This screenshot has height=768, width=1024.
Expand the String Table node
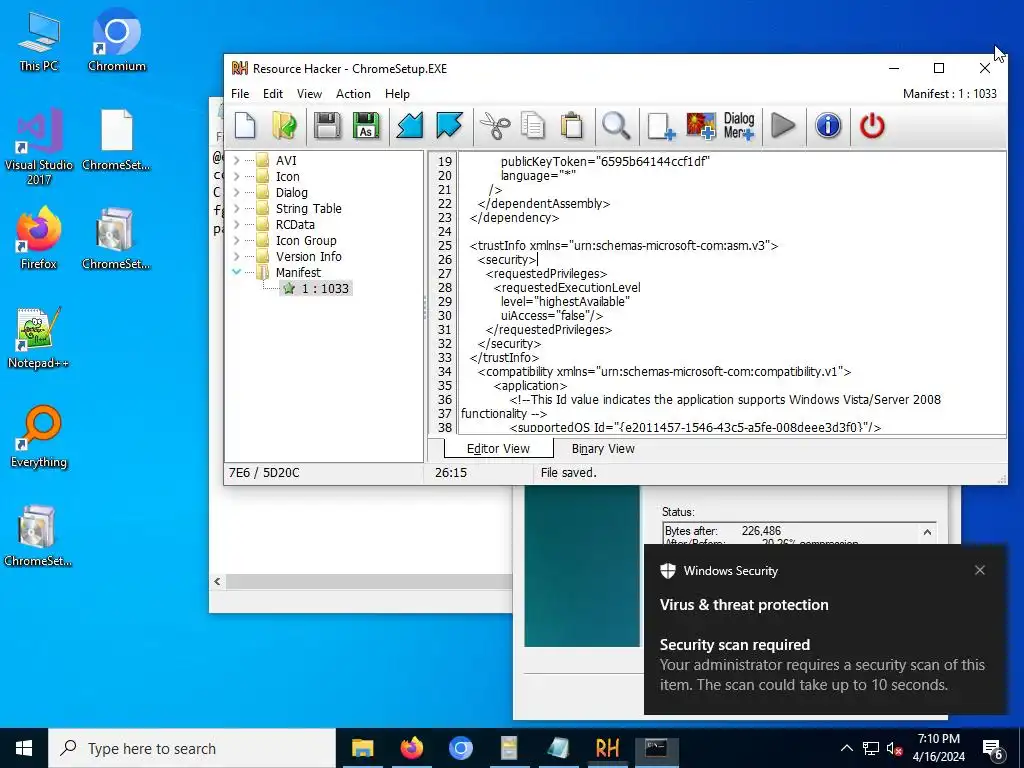(x=236, y=208)
